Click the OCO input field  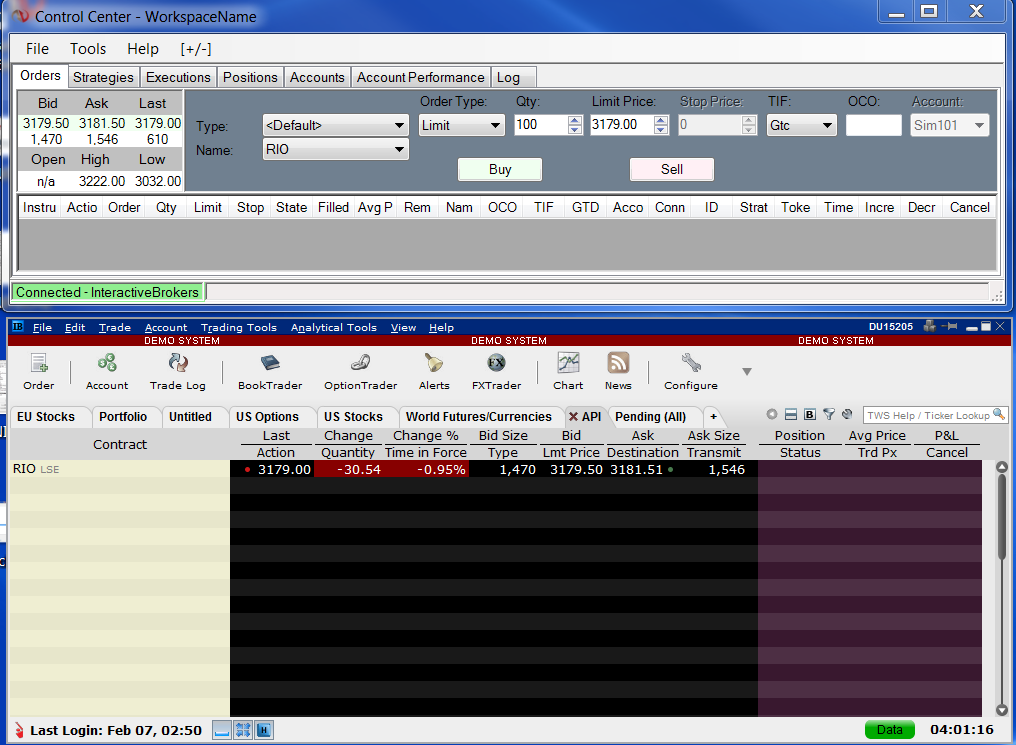[873, 125]
